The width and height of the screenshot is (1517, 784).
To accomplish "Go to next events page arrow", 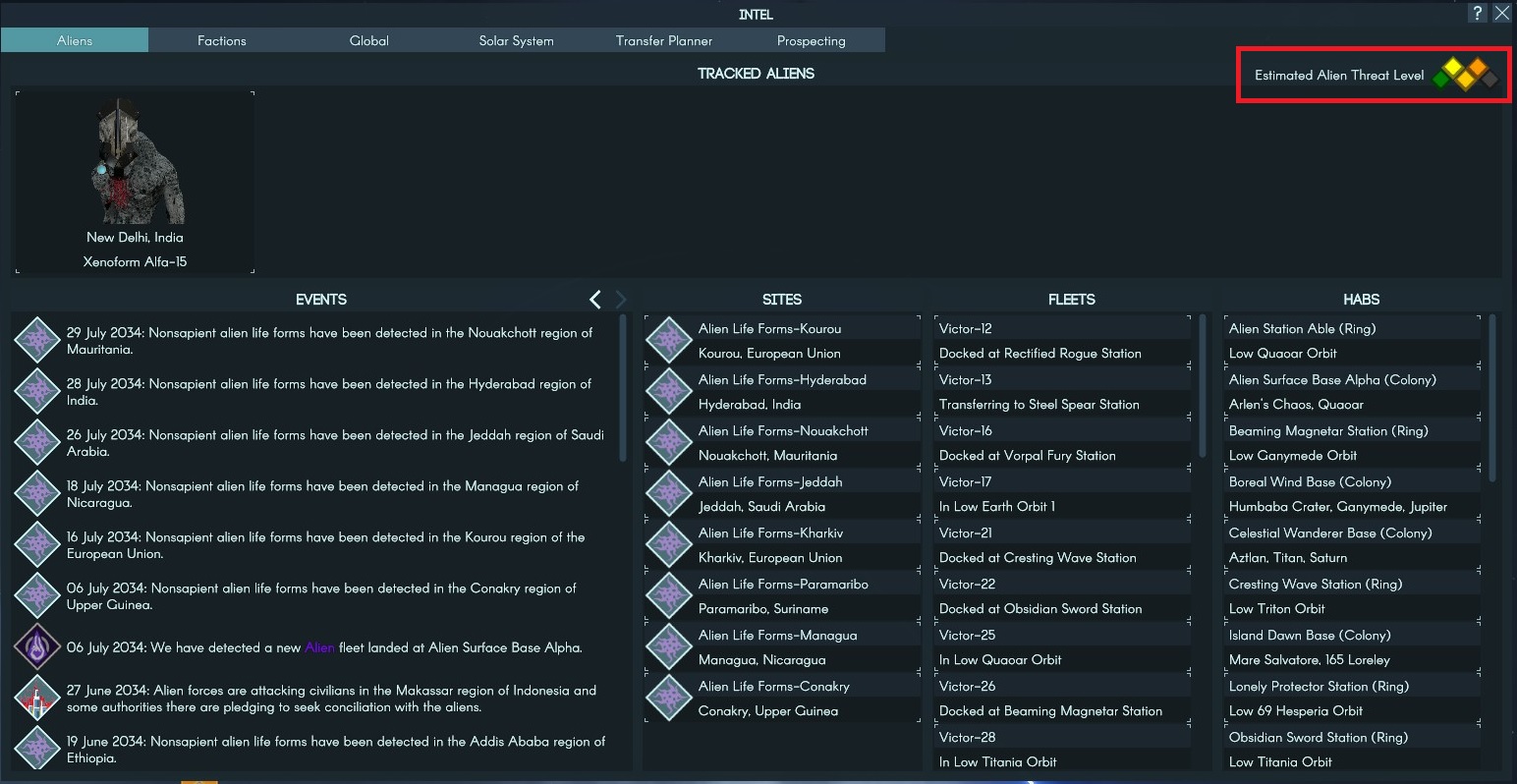I will (x=620, y=300).
